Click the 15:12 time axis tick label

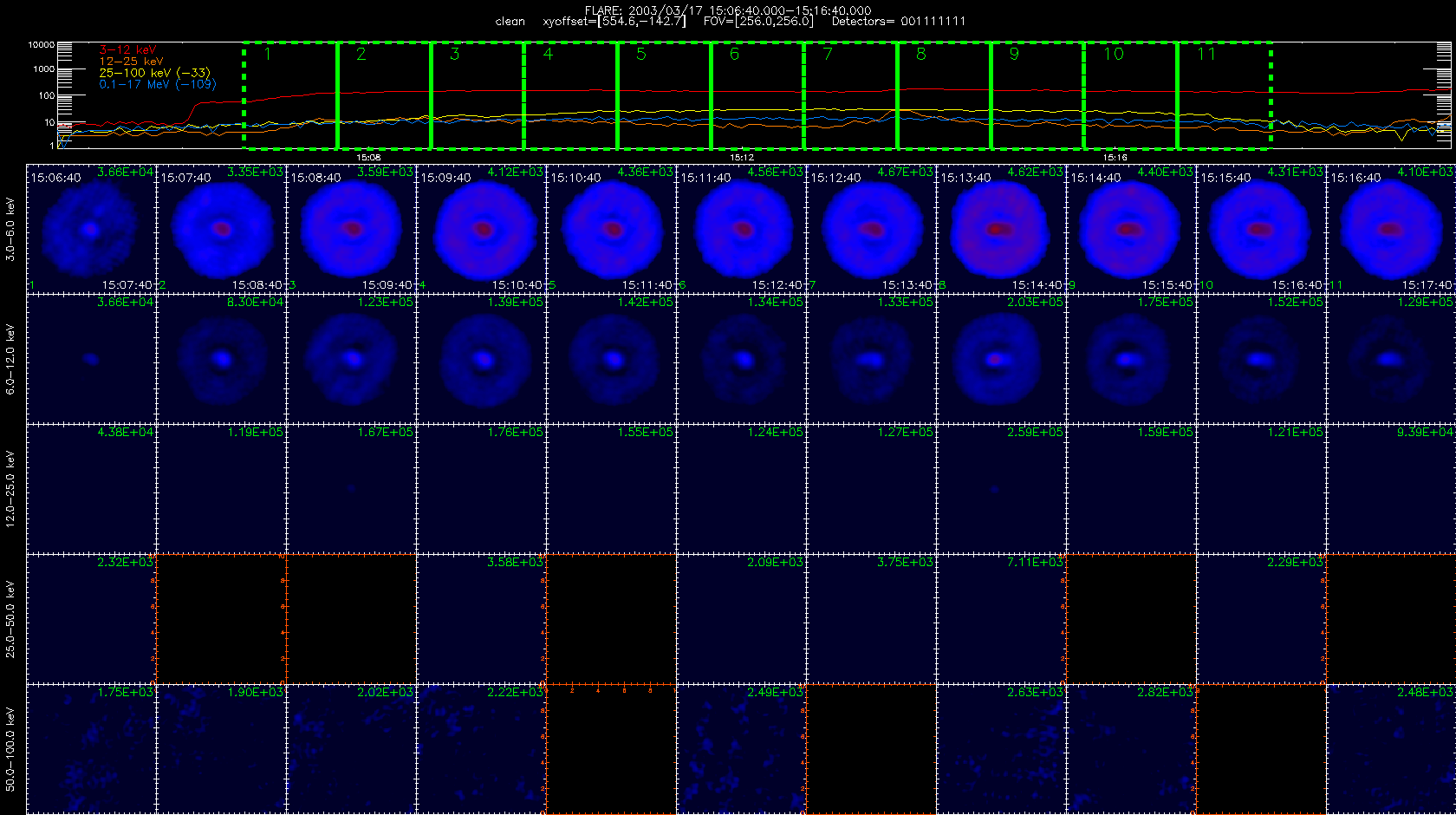742,158
